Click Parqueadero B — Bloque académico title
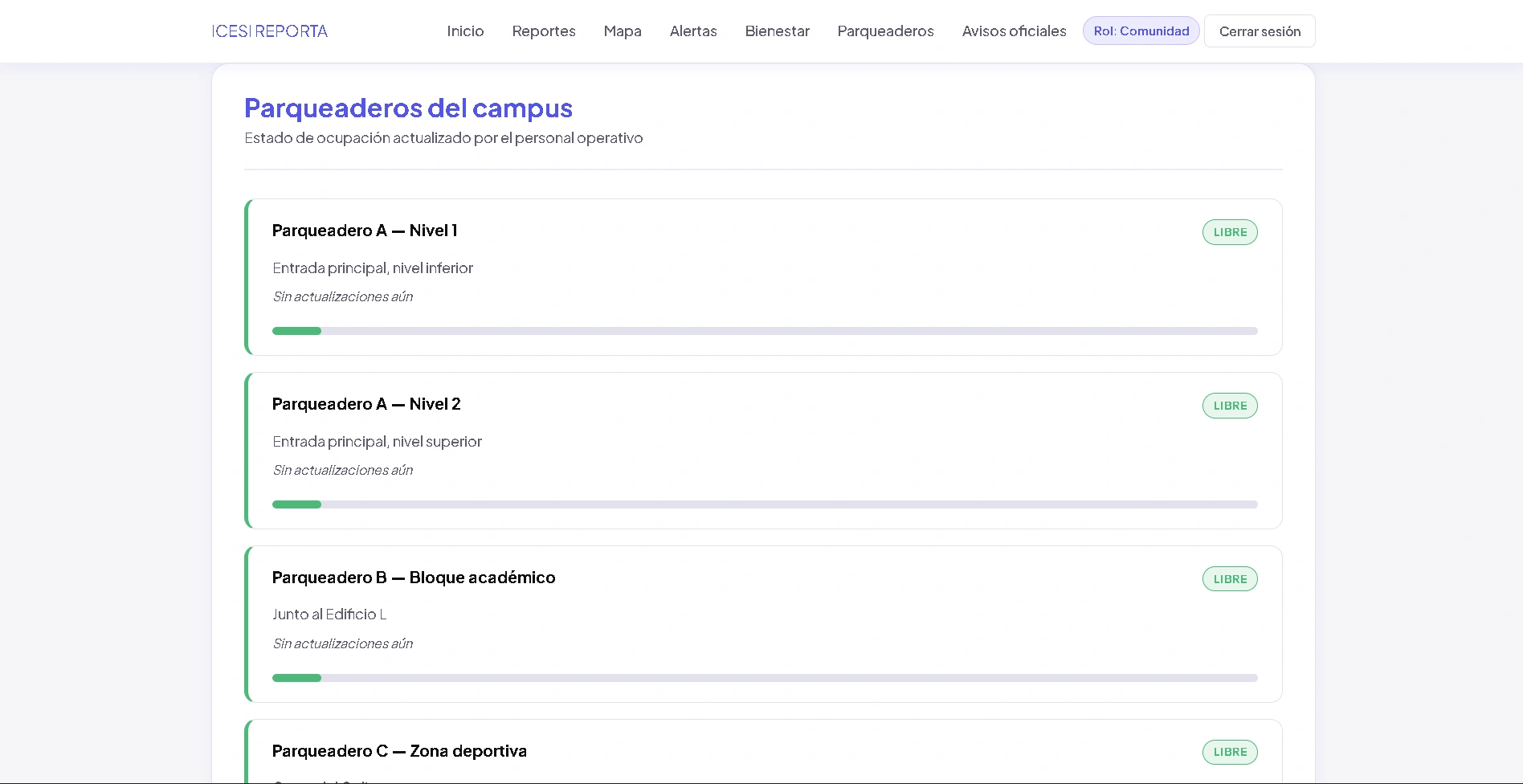 [414, 578]
